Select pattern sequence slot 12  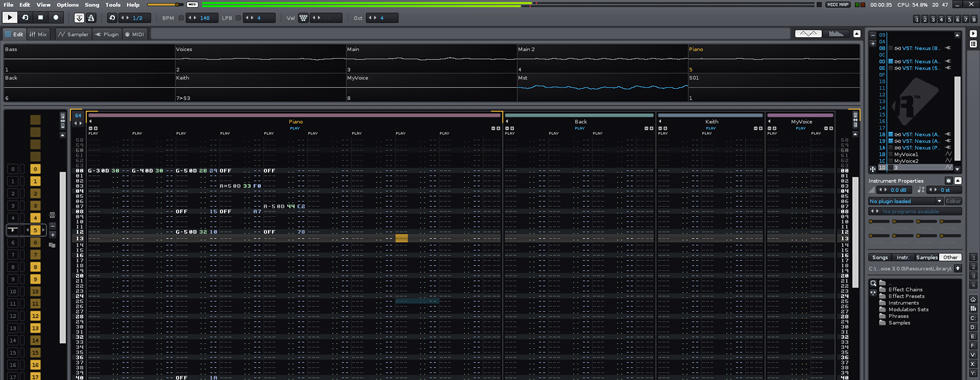pyautogui.click(x=36, y=316)
